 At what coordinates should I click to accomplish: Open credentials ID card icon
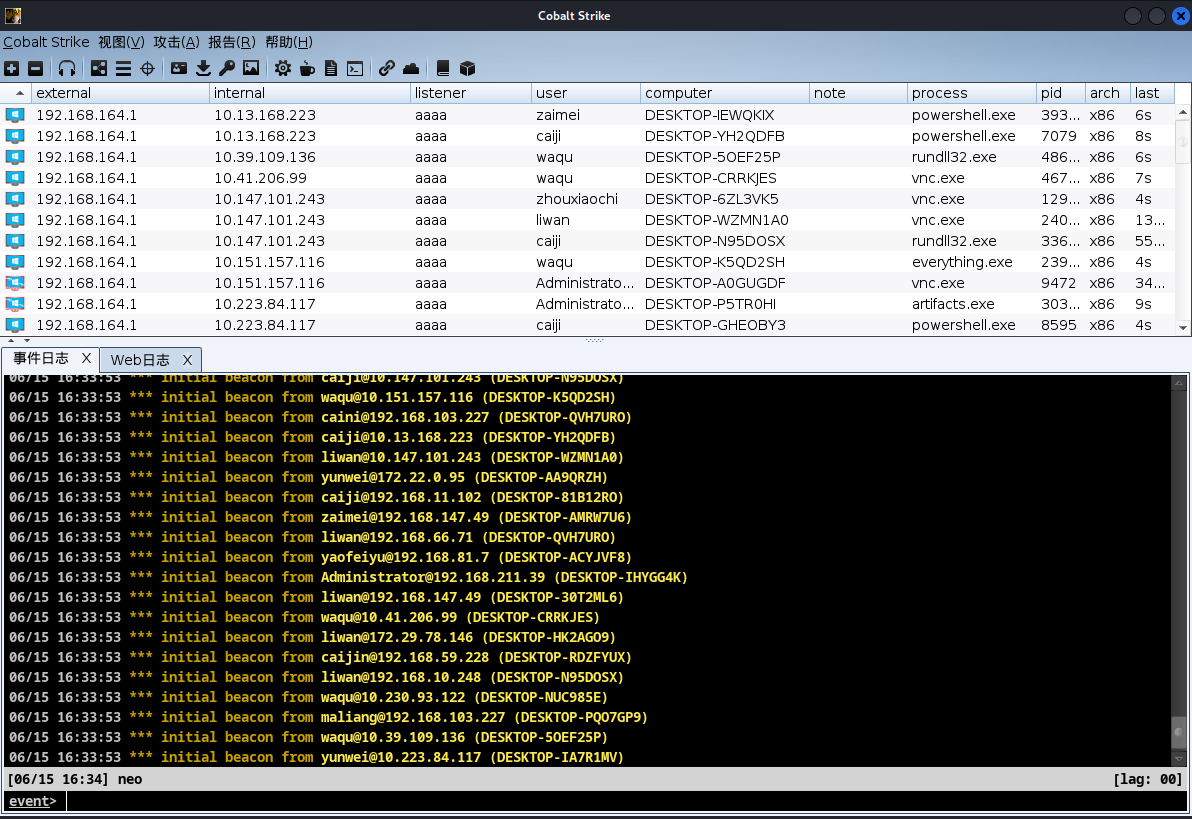[179, 68]
